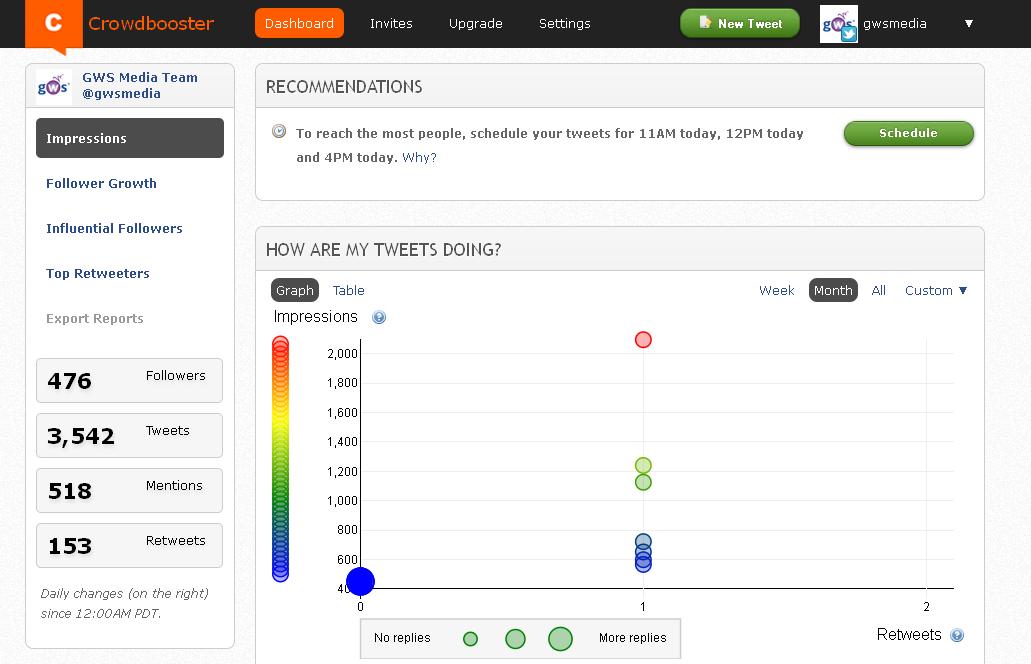Open the Impressions help icon
The width and height of the screenshot is (1031, 664).
(x=379, y=318)
